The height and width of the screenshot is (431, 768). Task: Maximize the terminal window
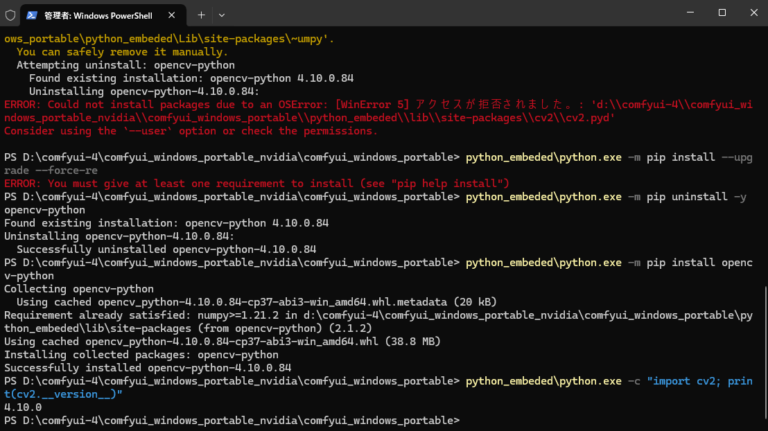(722, 13)
